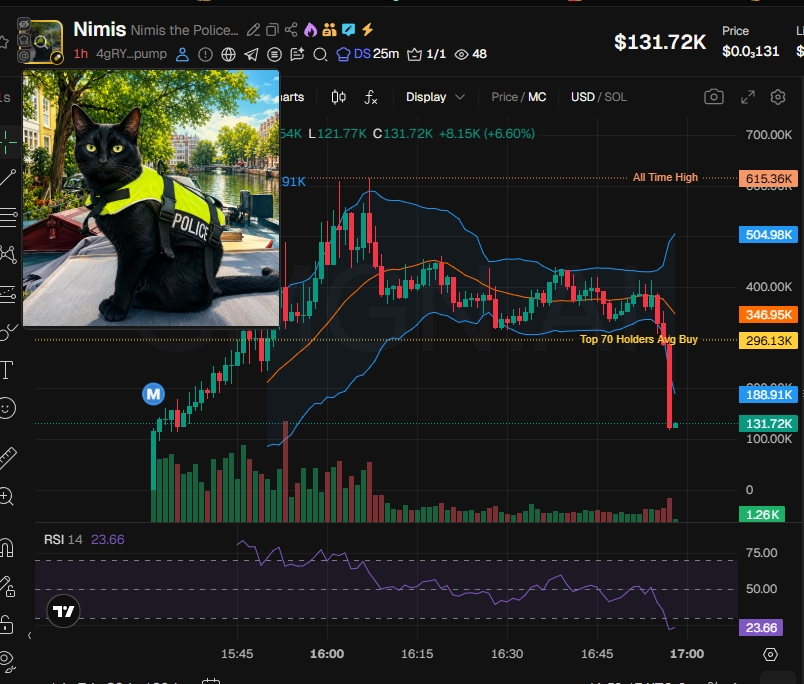
Task: Open the emoji icons tool
Action: pos(7,408)
